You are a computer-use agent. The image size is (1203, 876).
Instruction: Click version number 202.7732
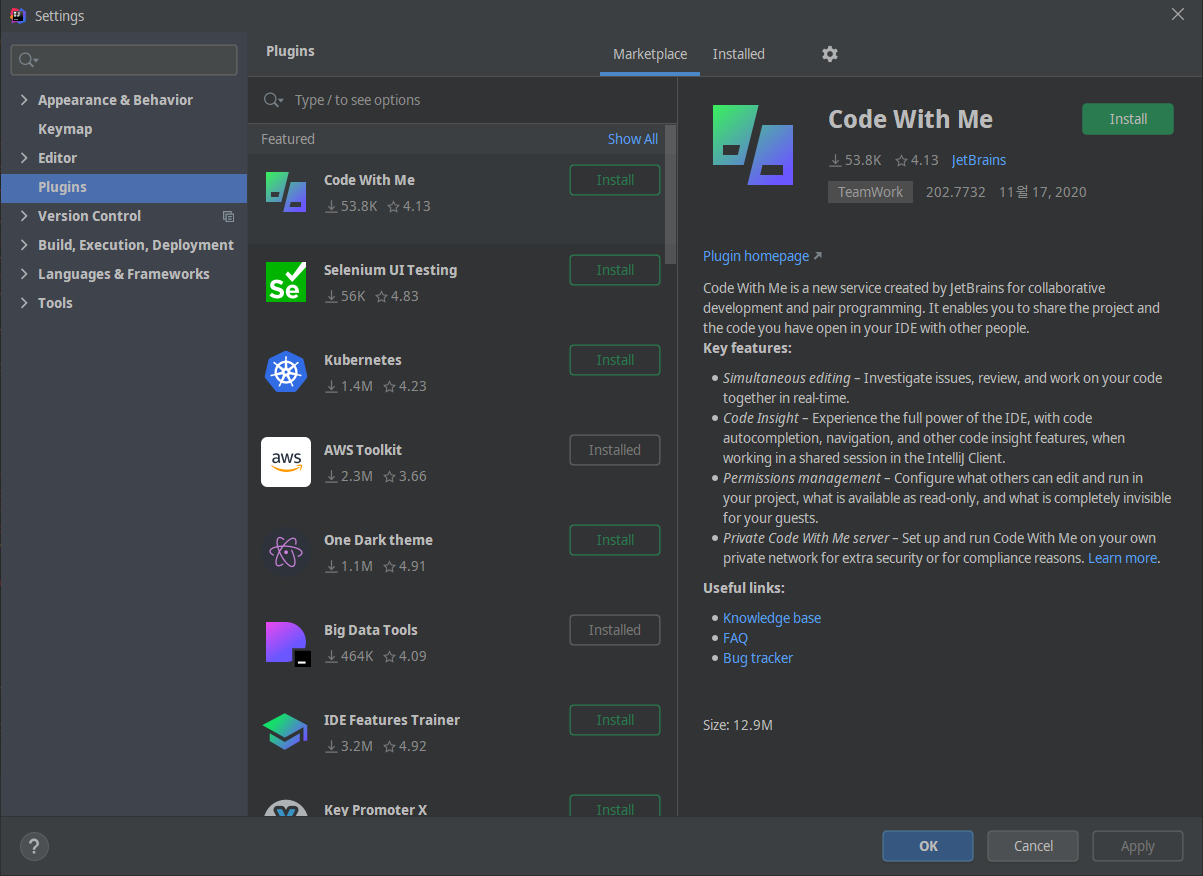[956, 192]
